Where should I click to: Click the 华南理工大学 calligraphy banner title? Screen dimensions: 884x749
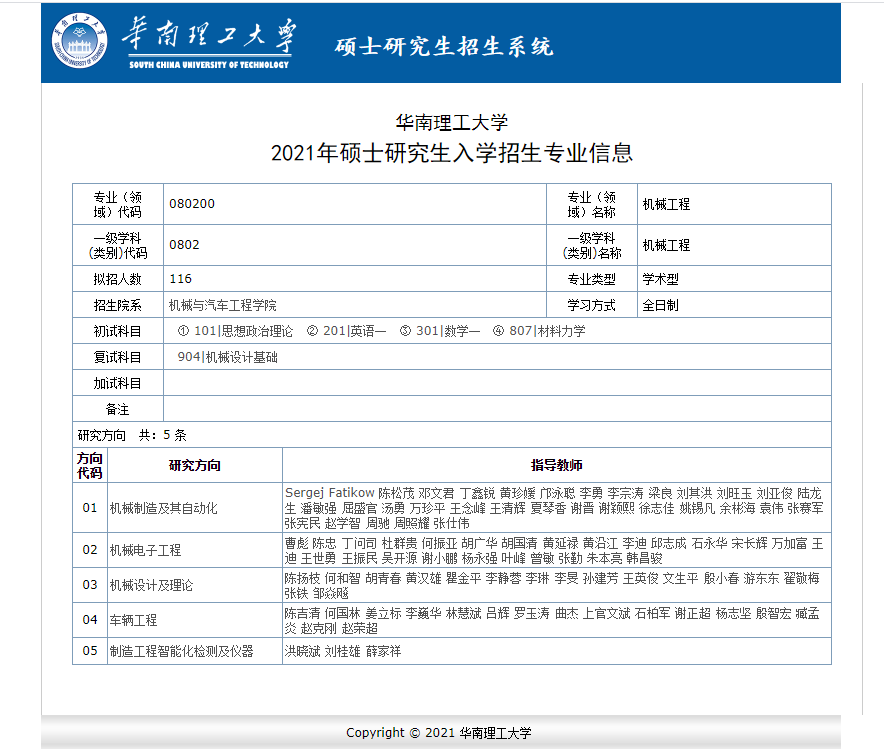[x=210, y=35]
